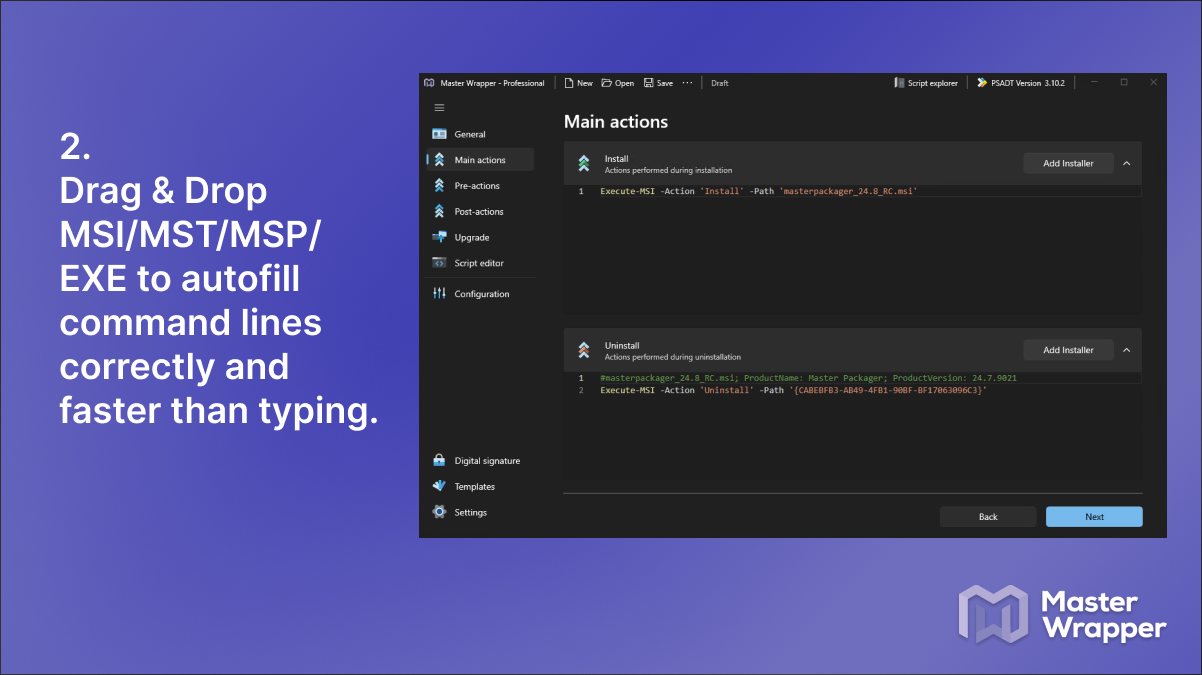Click the General sidebar icon

(439, 134)
